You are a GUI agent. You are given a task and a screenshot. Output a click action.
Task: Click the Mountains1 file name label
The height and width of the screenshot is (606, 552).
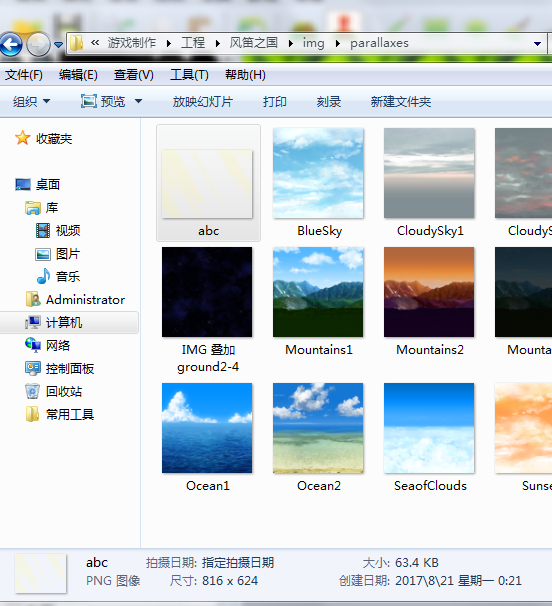pyautogui.click(x=319, y=350)
